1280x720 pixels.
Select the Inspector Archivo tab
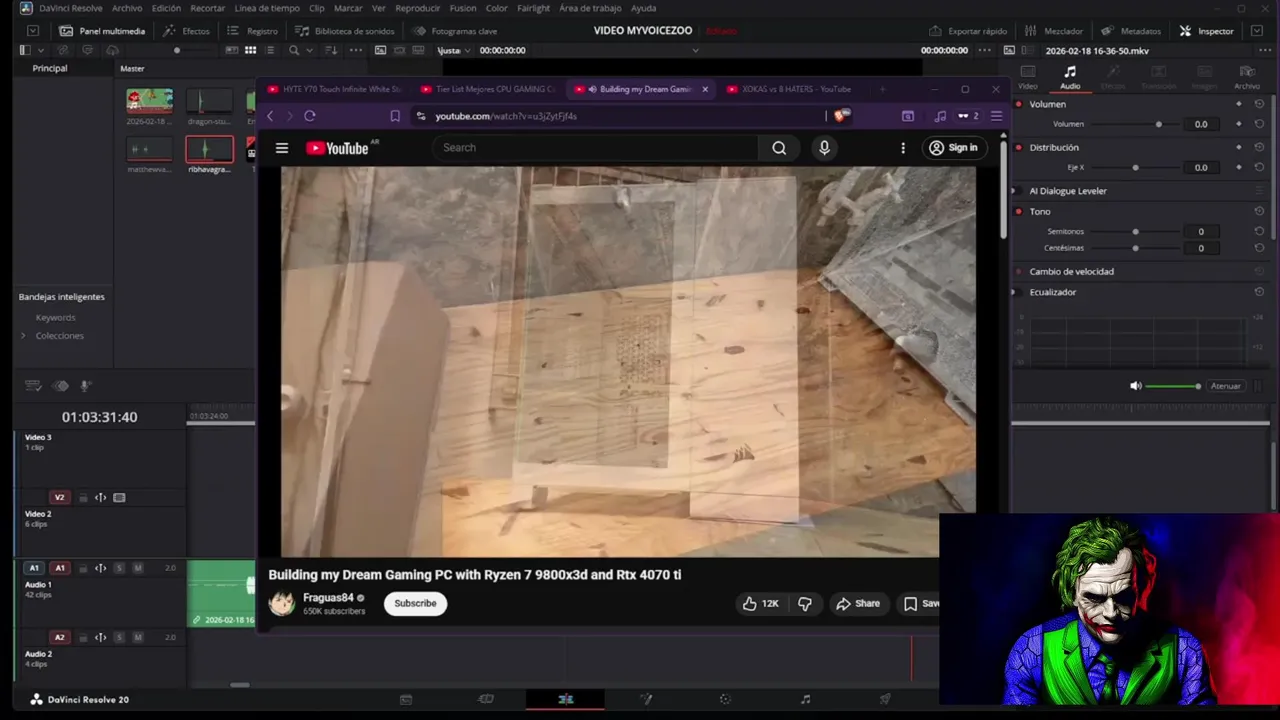pyautogui.click(x=1247, y=76)
